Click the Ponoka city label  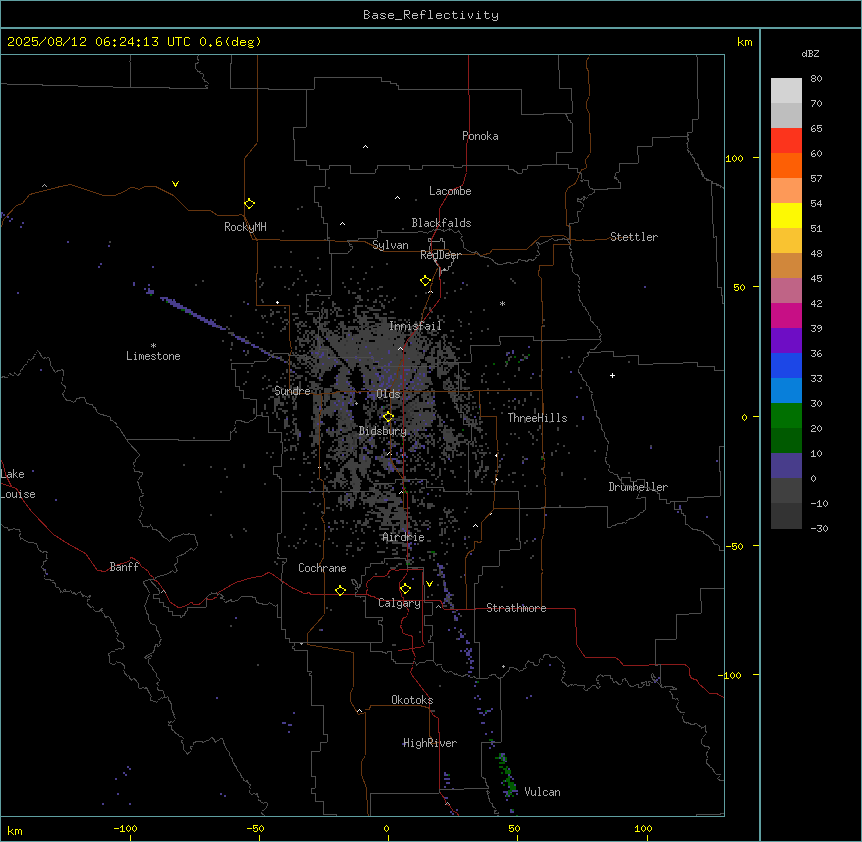pos(480,136)
